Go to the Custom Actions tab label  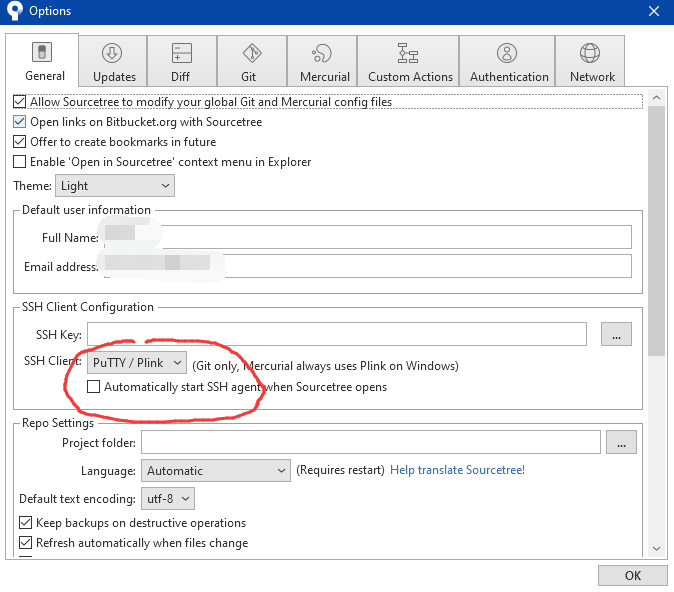[x=410, y=77]
